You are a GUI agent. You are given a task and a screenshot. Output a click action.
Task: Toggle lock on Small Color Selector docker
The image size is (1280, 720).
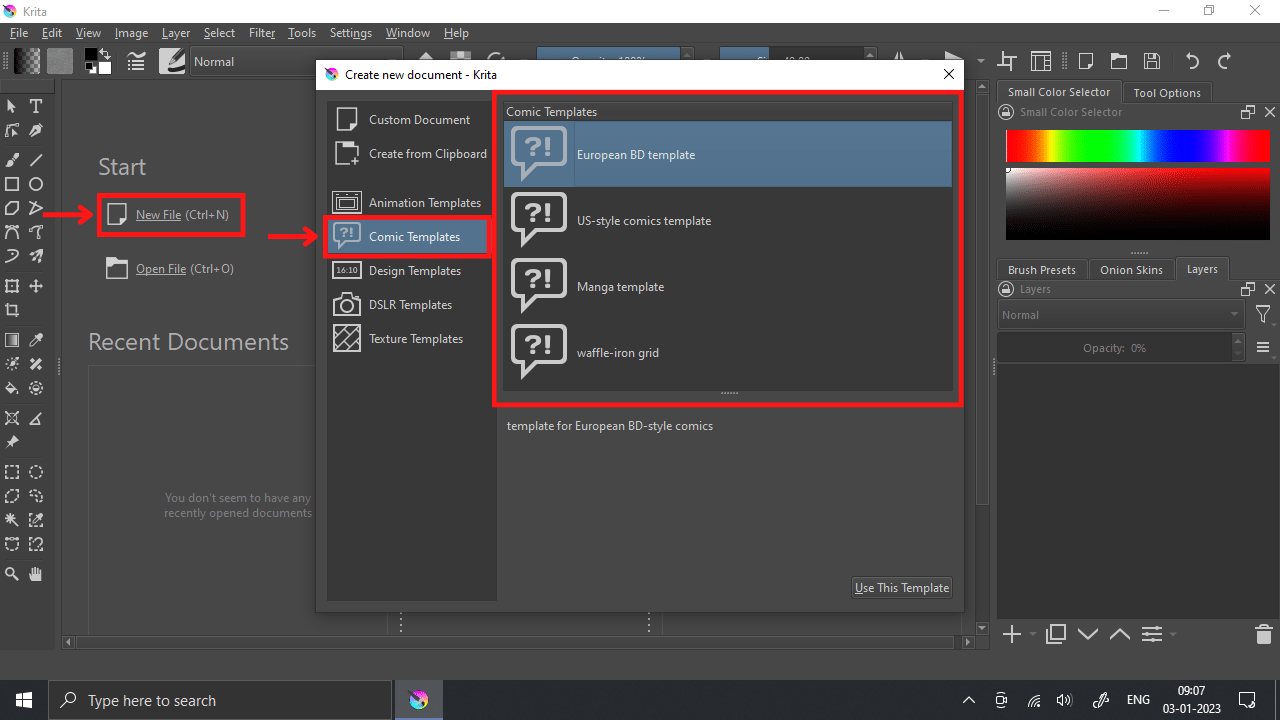click(1007, 112)
